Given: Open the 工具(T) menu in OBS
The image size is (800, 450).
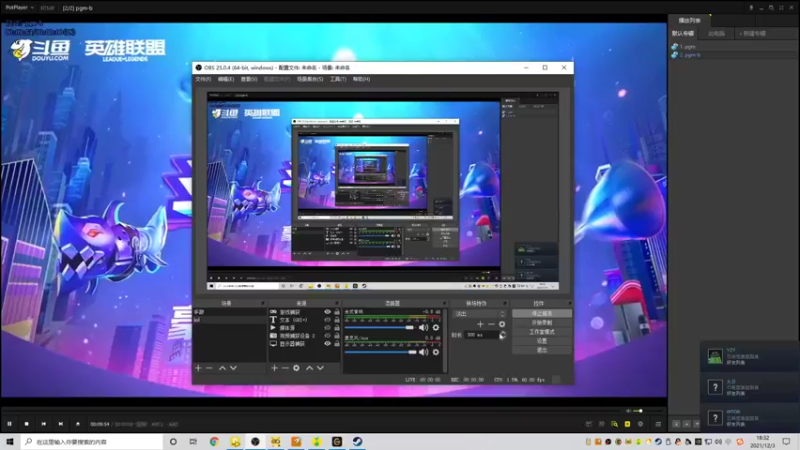Looking at the screenshot, I should click(x=338, y=79).
